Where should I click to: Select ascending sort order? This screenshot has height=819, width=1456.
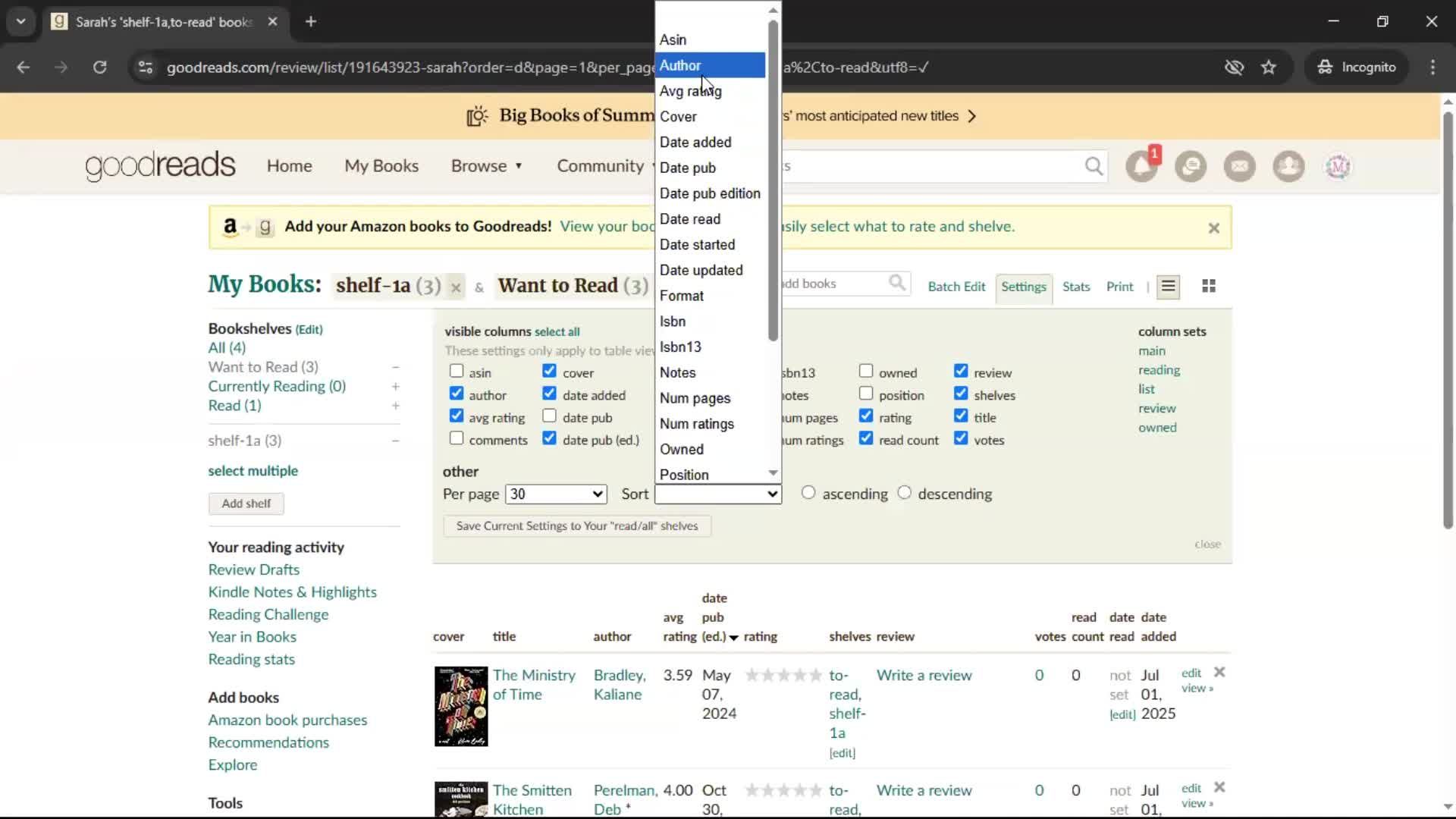808,492
